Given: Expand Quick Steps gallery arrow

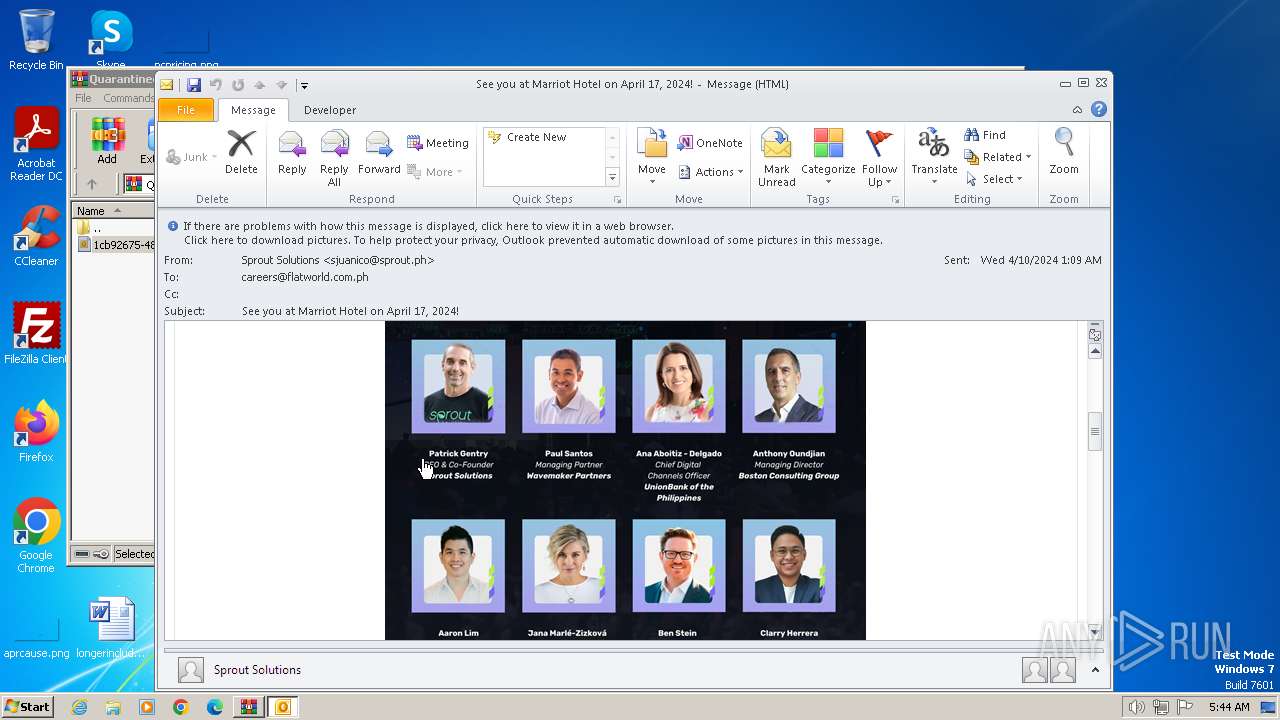Looking at the screenshot, I should [613, 178].
